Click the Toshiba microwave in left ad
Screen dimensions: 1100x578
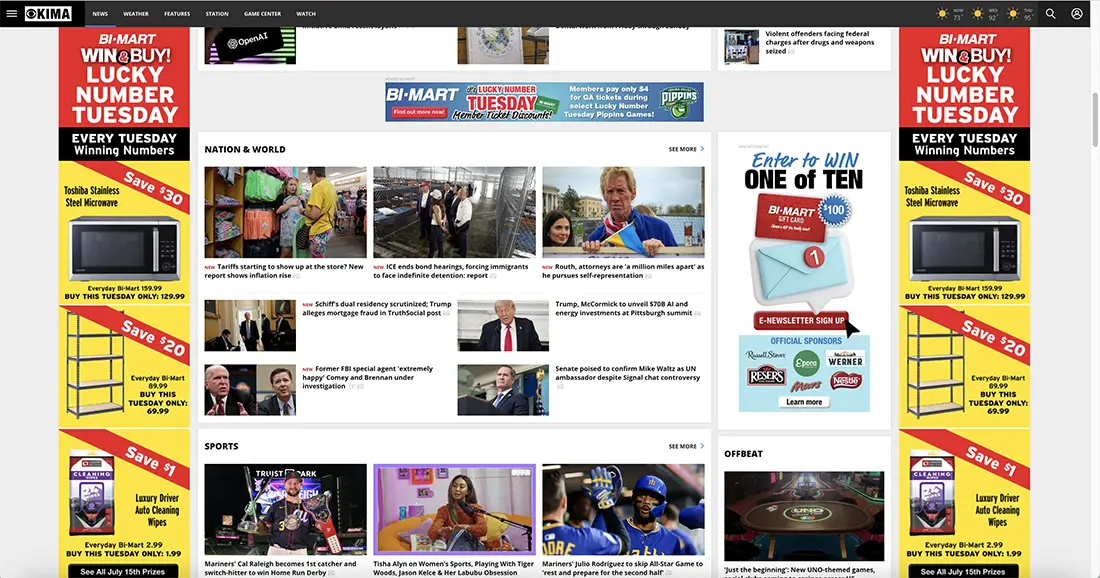point(123,249)
